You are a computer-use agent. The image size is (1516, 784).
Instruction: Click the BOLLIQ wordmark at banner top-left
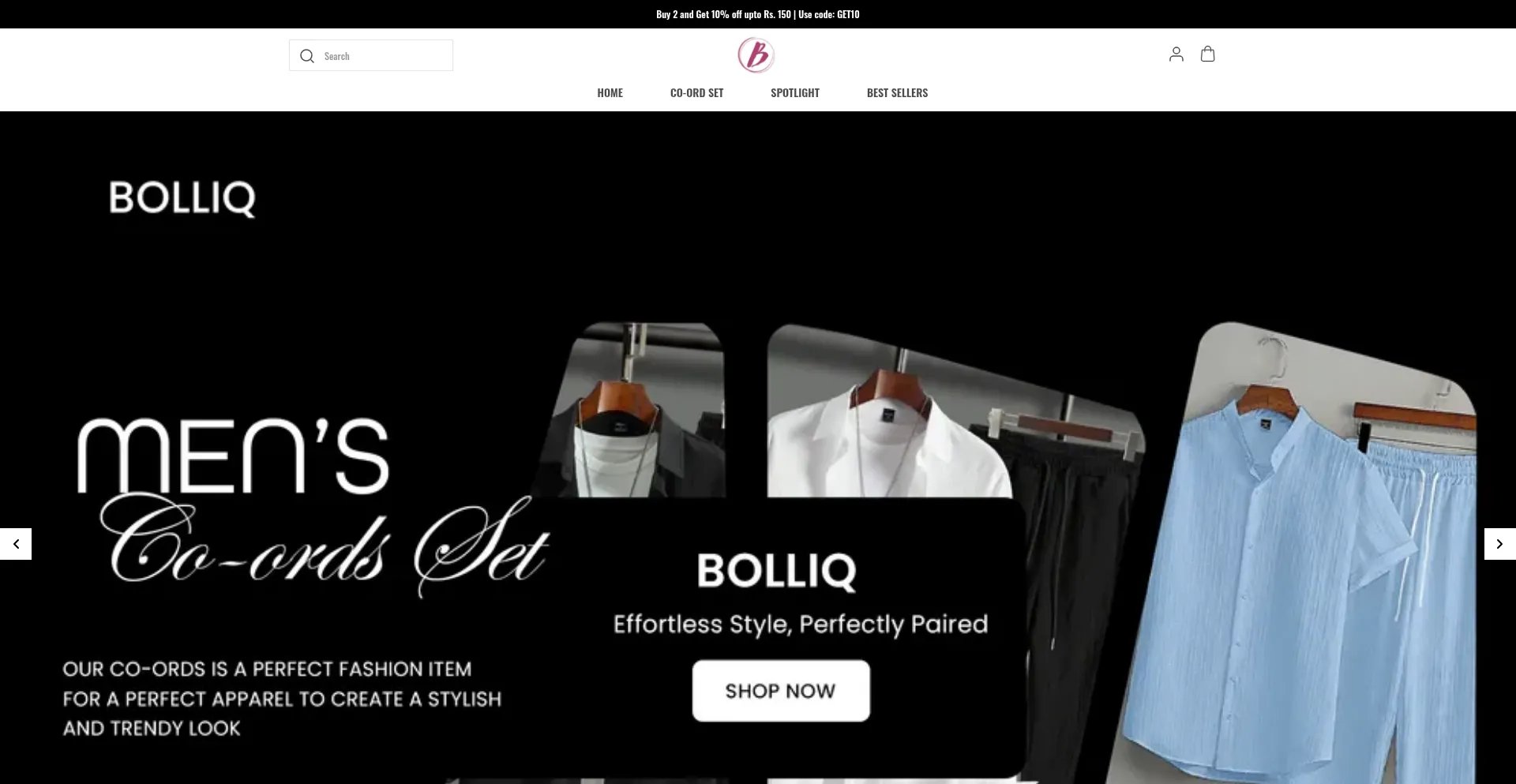pos(182,198)
